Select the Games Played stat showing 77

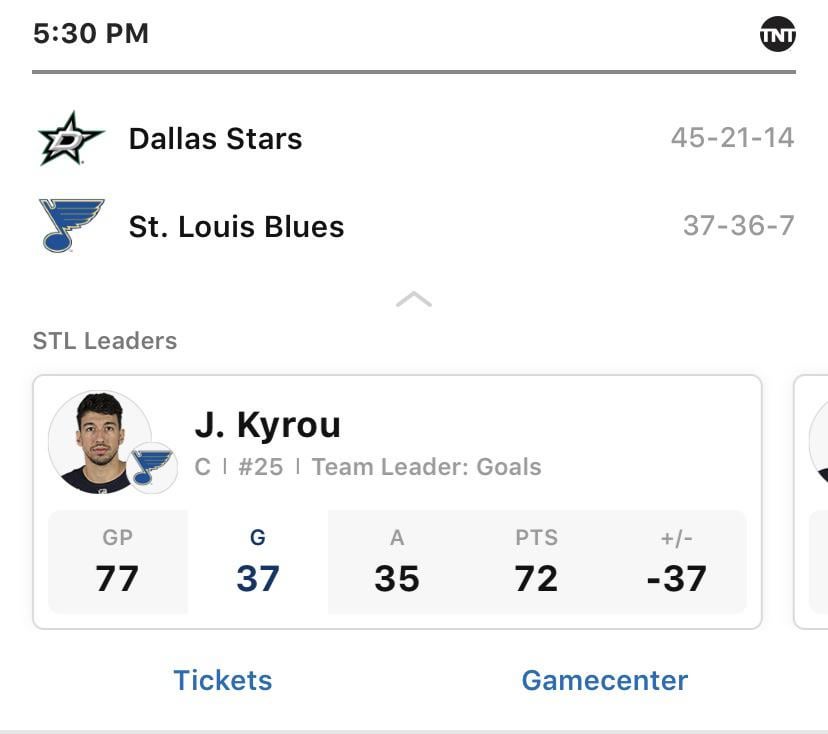118,562
